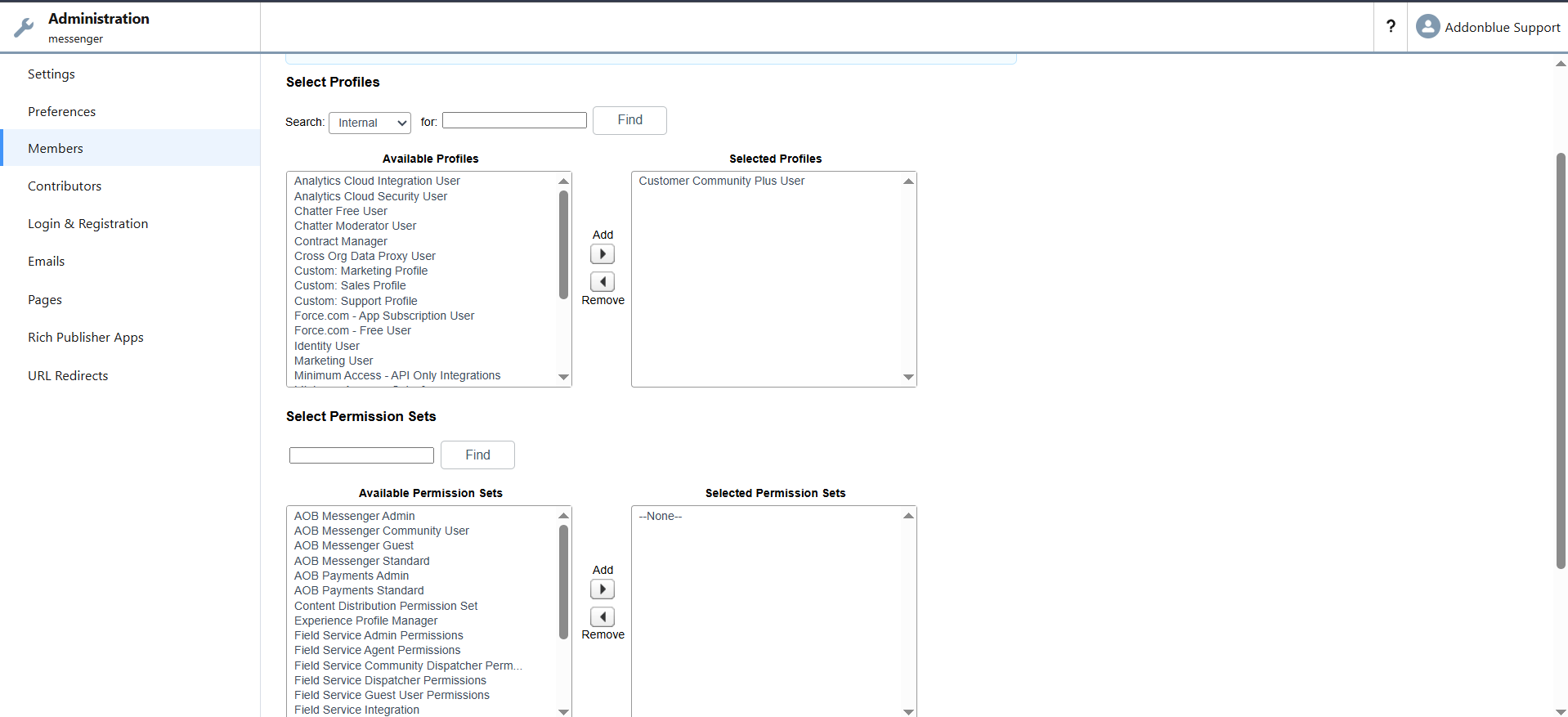Click the Addonblue Support username
The width and height of the screenshot is (1568, 717).
[x=1503, y=27]
